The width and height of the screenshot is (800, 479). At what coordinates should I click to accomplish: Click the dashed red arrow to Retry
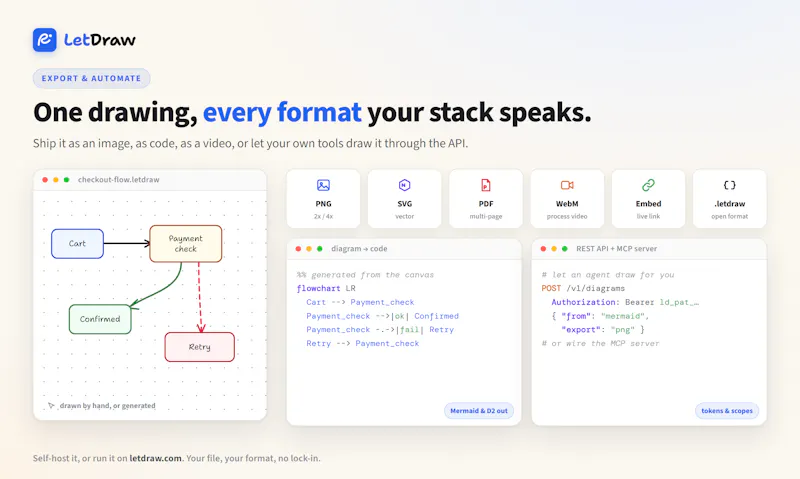point(200,297)
